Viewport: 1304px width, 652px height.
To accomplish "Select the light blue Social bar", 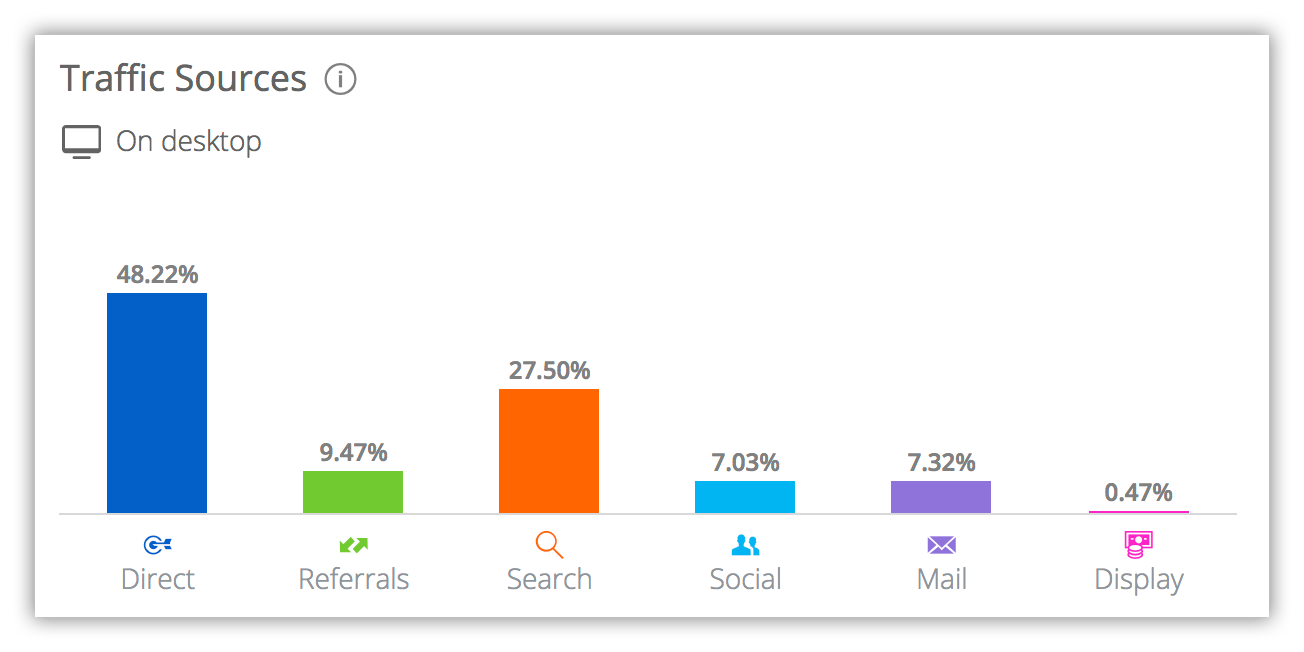I will [745, 497].
